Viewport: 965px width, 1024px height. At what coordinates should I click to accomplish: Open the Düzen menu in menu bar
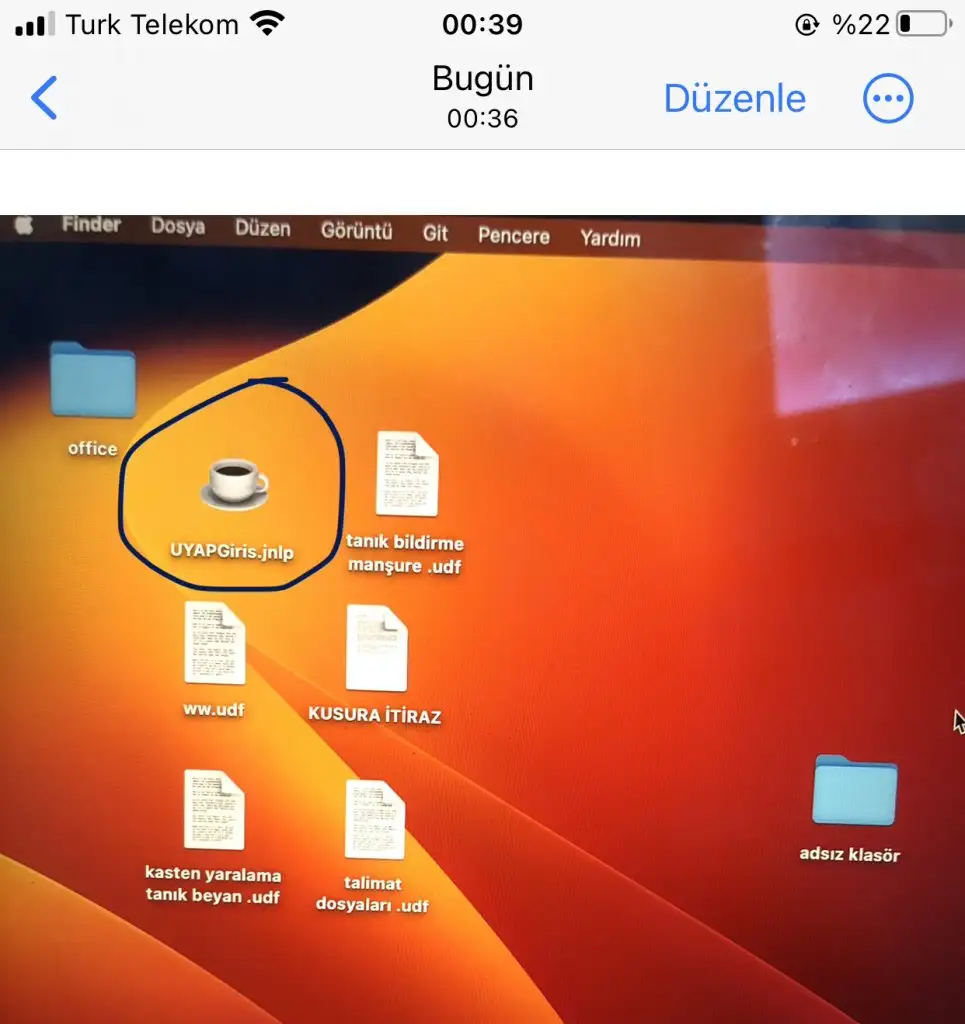point(263,229)
